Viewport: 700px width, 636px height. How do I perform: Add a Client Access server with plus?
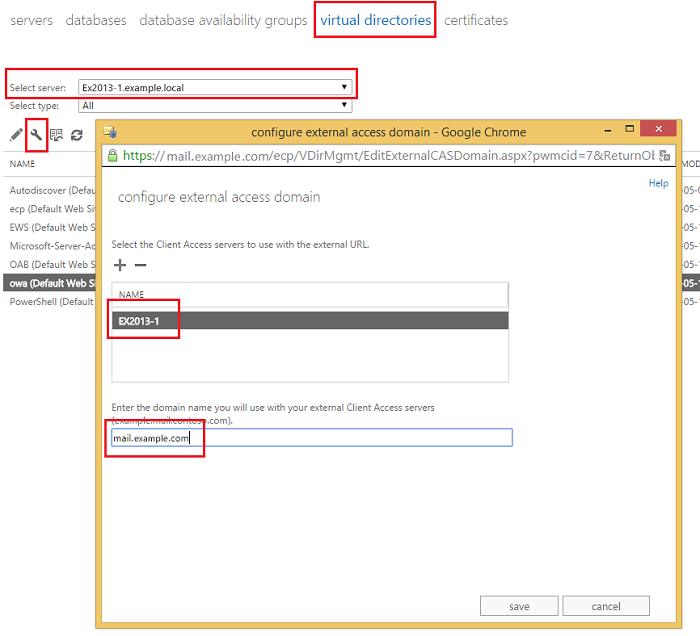click(x=120, y=265)
